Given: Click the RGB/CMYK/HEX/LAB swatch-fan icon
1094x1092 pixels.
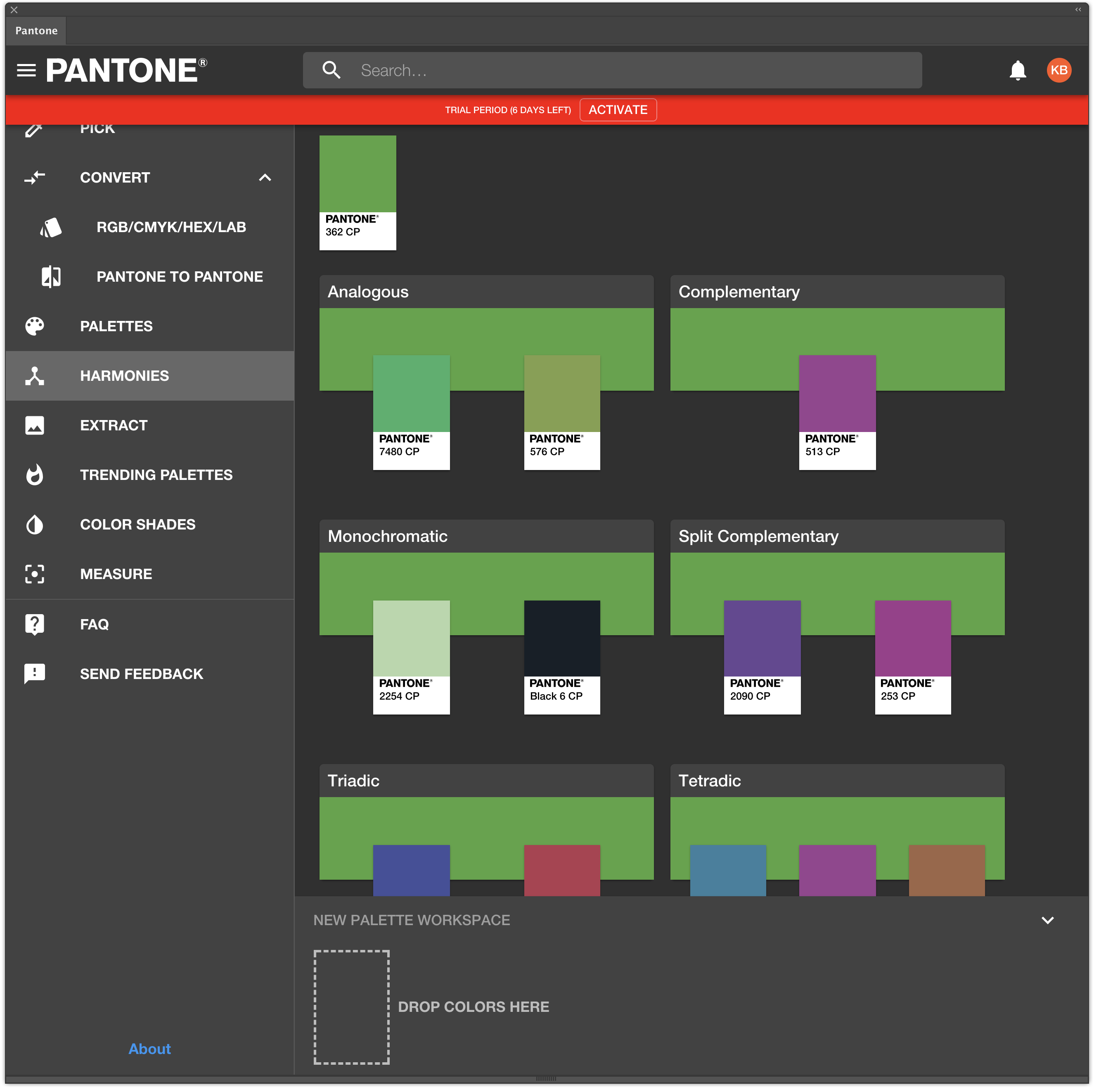Looking at the screenshot, I should tap(51, 227).
